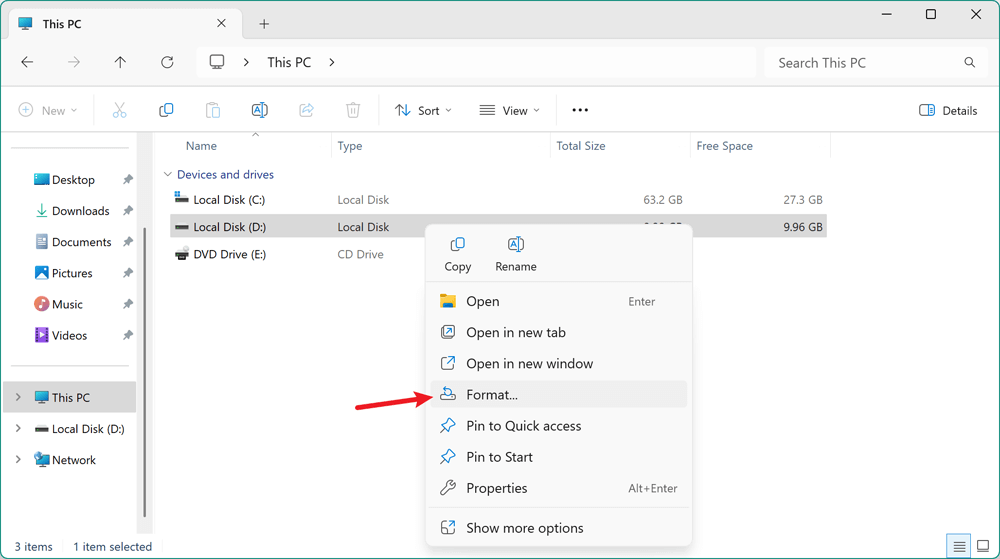Click the Rename icon in the toolbar
Image resolution: width=1000 pixels, height=559 pixels.
[x=260, y=110]
